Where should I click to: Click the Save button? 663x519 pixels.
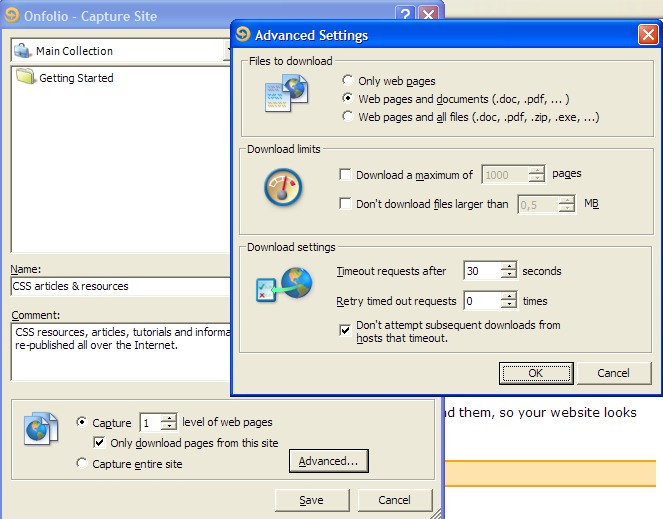[x=311, y=500]
